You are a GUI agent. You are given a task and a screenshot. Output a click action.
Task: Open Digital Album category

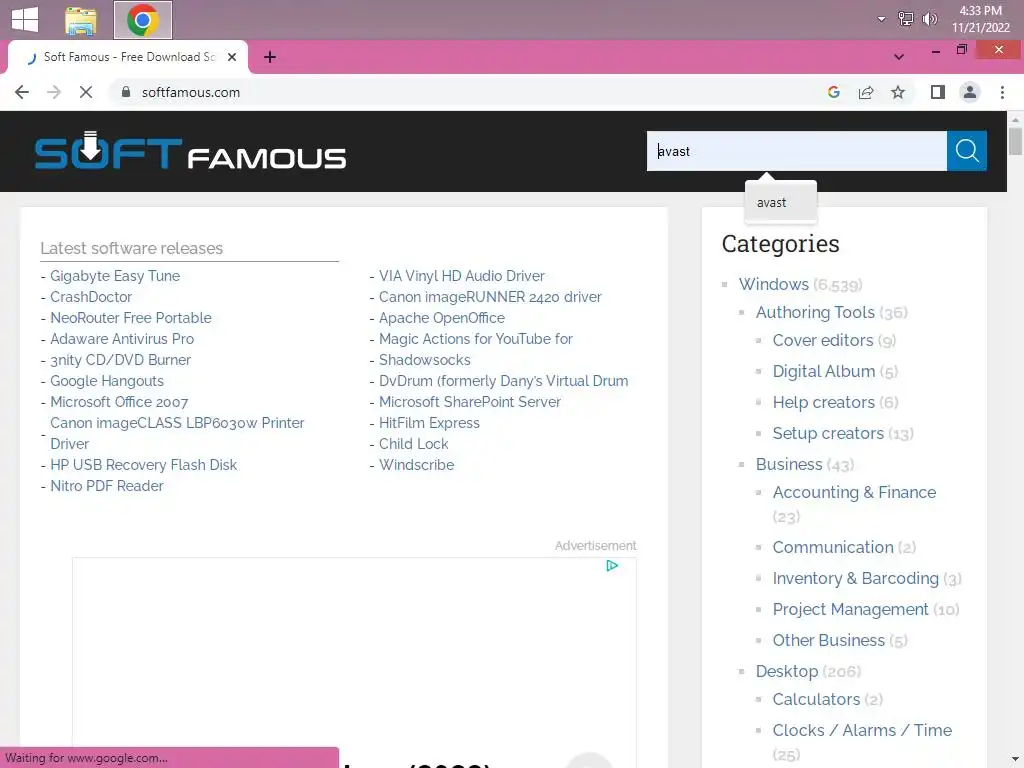click(x=824, y=371)
